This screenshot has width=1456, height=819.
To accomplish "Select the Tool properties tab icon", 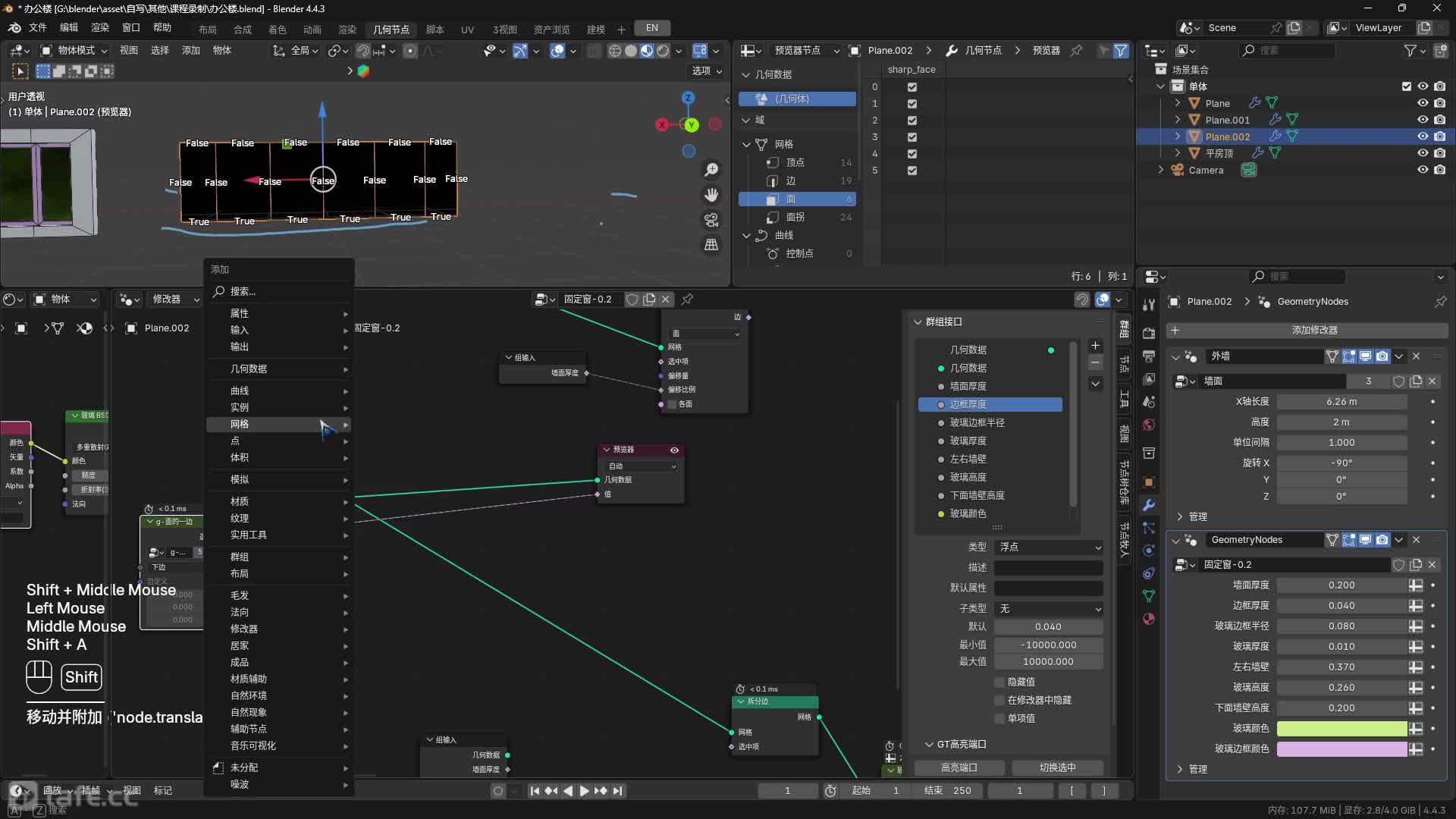I will pyautogui.click(x=1149, y=304).
